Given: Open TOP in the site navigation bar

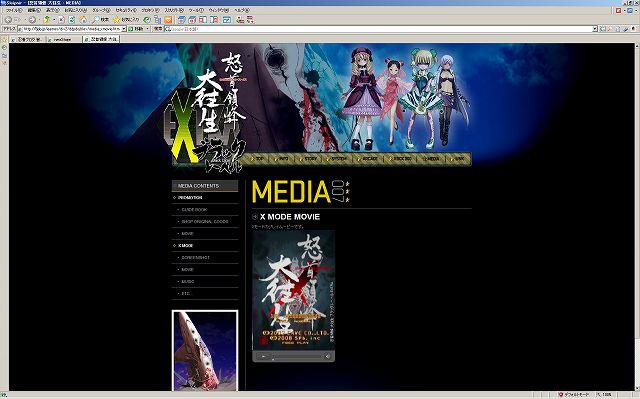Looking at the screenshot, I should coord(258,159).
